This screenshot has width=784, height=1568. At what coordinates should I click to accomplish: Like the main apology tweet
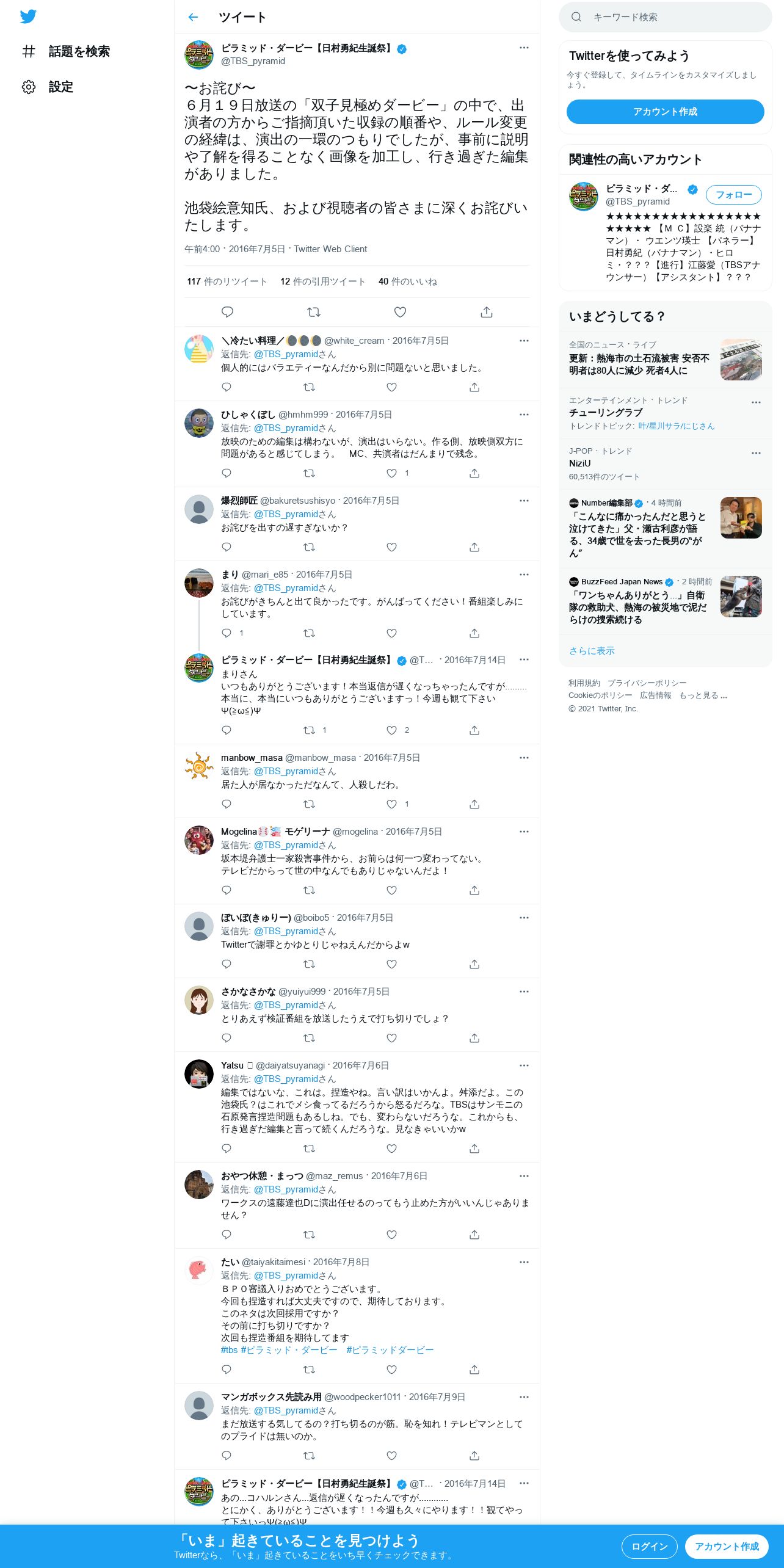pos(400,312)
